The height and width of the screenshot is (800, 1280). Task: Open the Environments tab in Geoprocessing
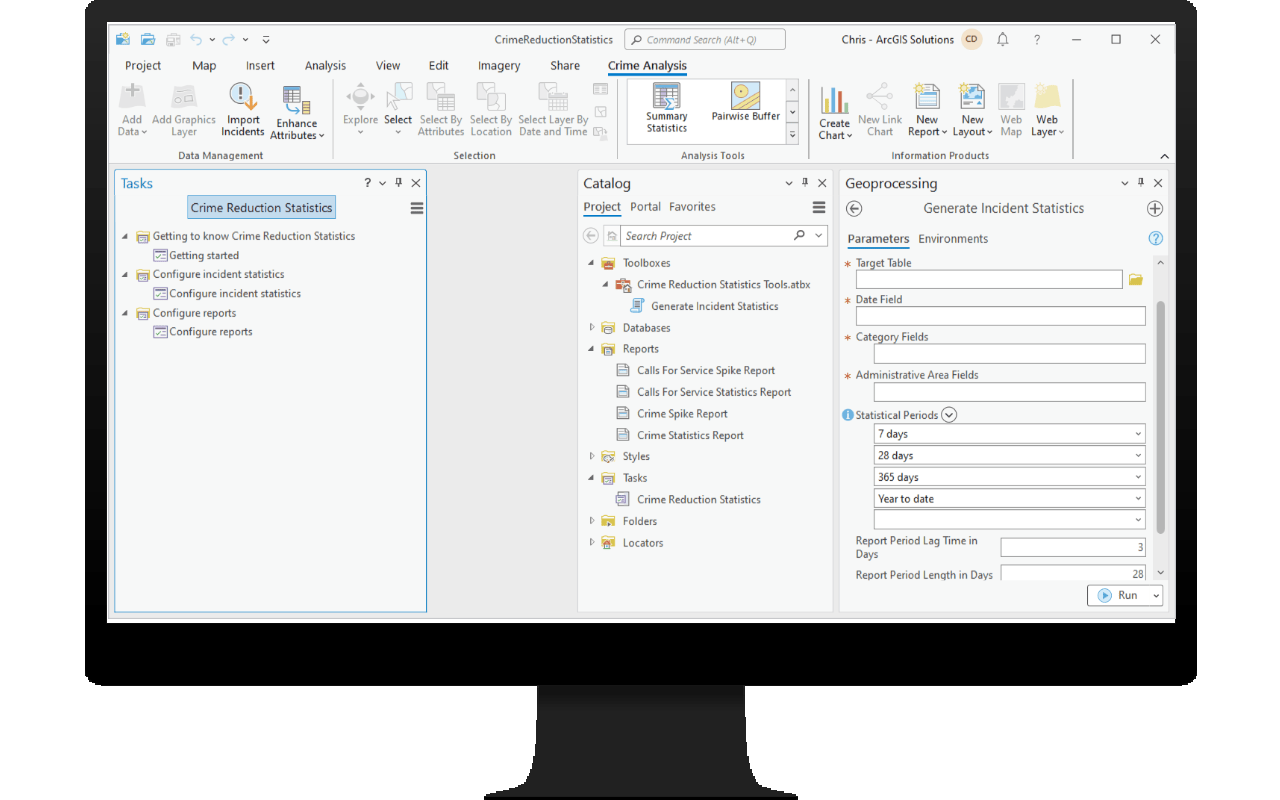click(953, 239)
